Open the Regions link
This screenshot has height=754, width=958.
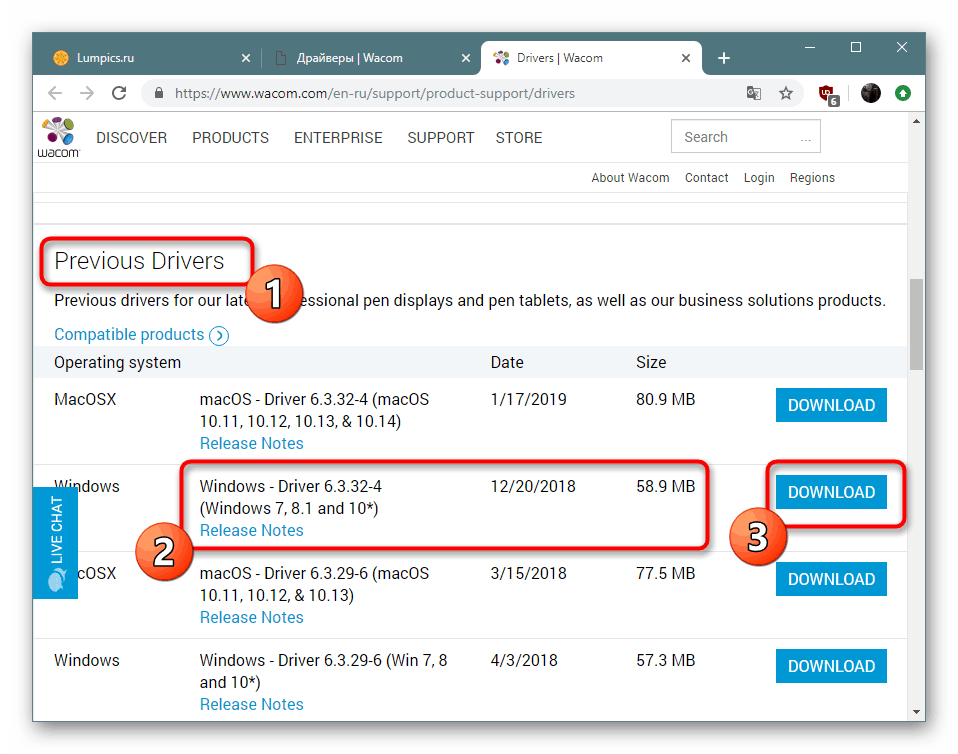[x=812, y=178]
